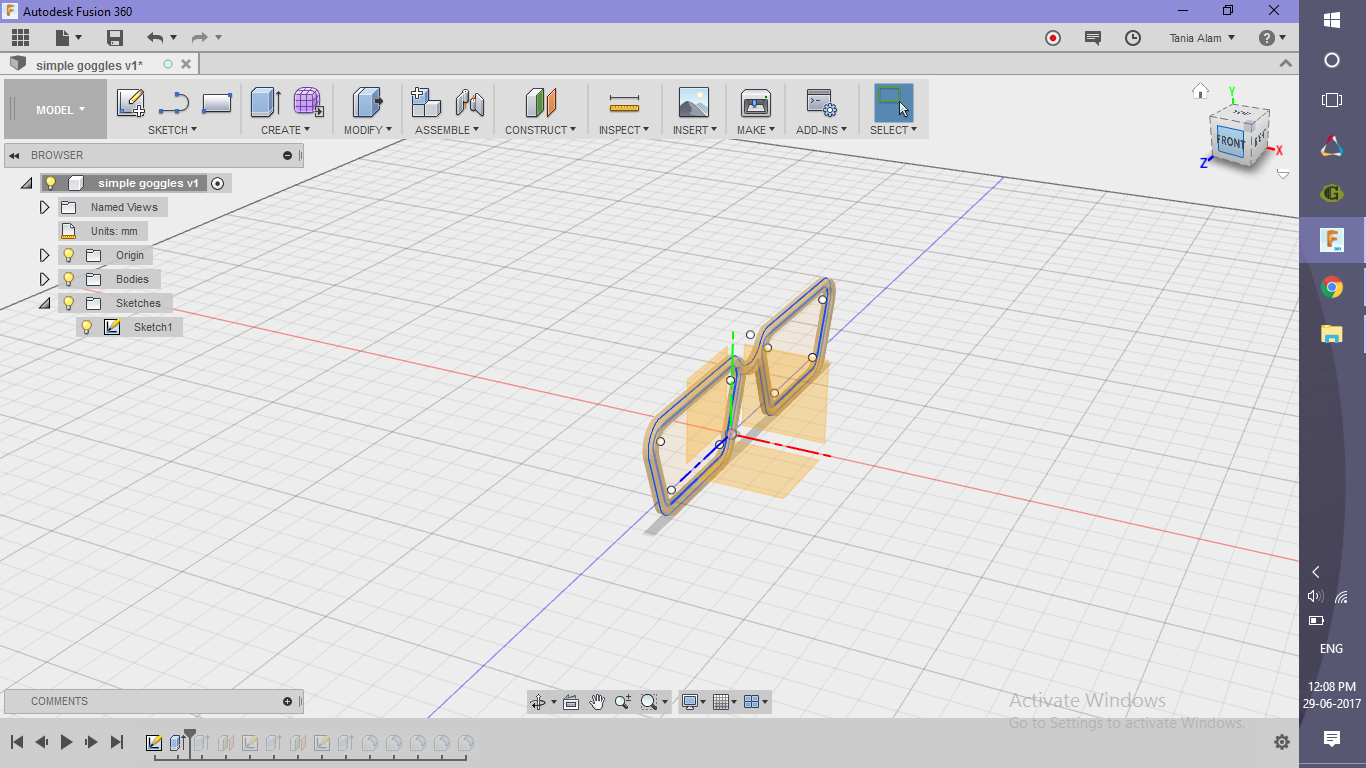Toggle visibility bulb of simple goggles v1
The image size is (1366, 768).
coord(51,183)
